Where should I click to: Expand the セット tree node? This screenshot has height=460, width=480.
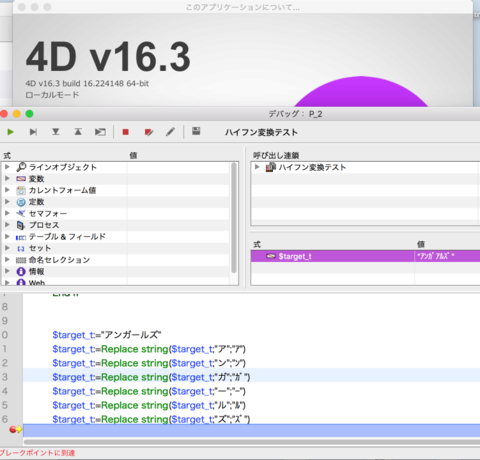point(7,248)
